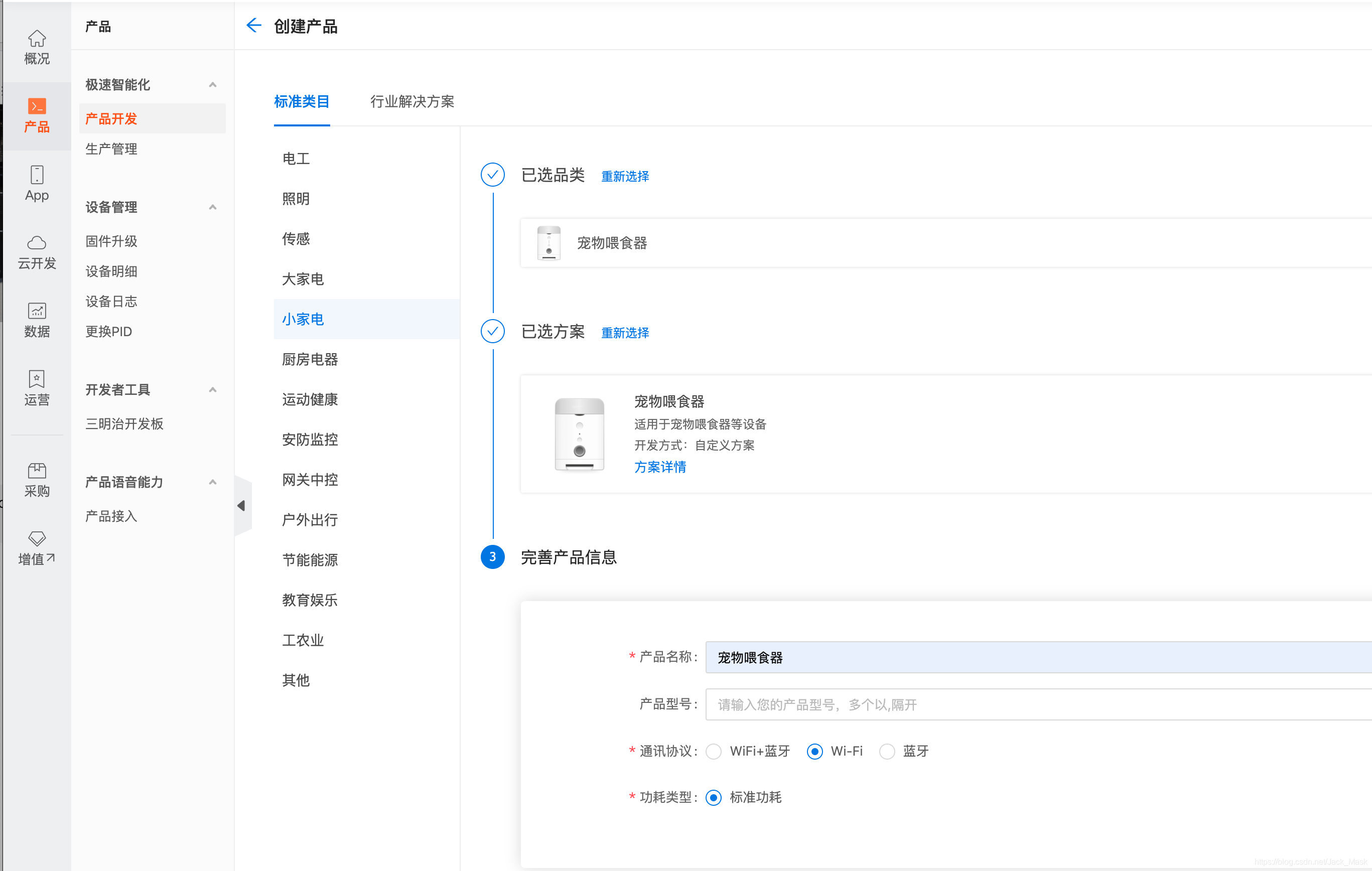Choose the WiFi+蓝牙 protocol option
Viewport: 1372px width, 871px height.
point(713,751)
